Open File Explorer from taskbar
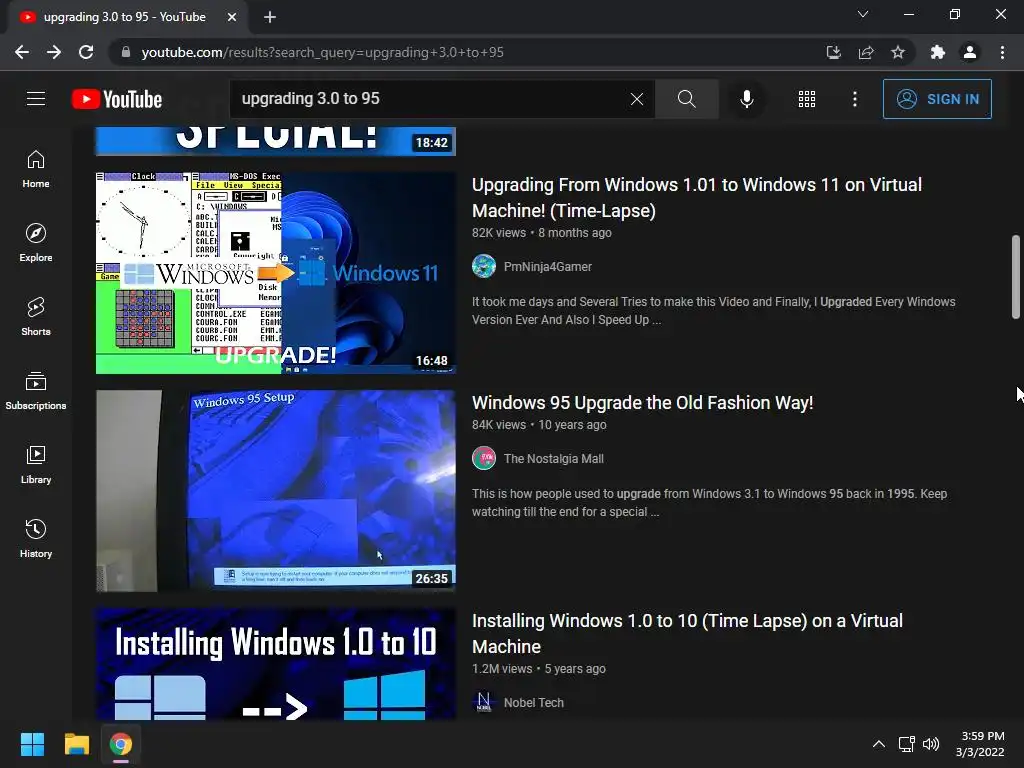Viewport: 1024px width, 768px height. click(76, 744)
